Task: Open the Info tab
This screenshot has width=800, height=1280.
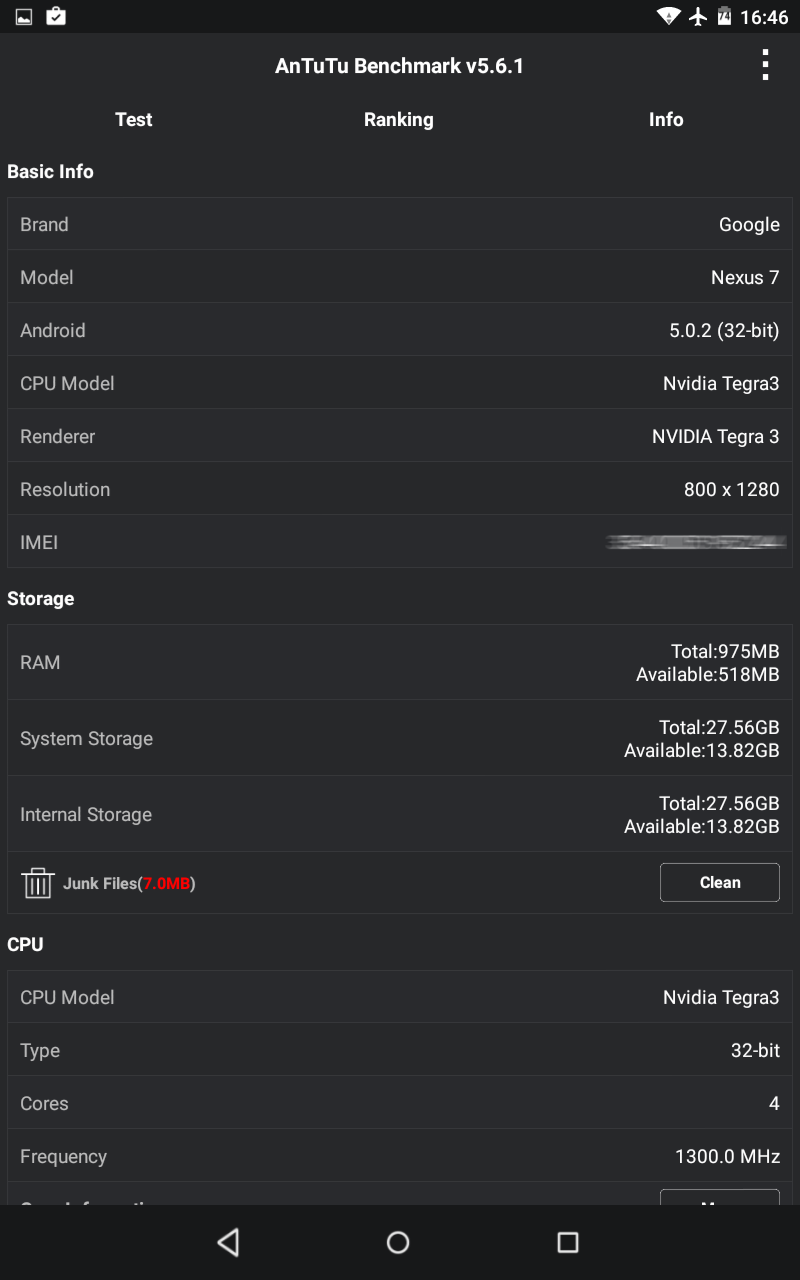Action: tap(666, 120)
